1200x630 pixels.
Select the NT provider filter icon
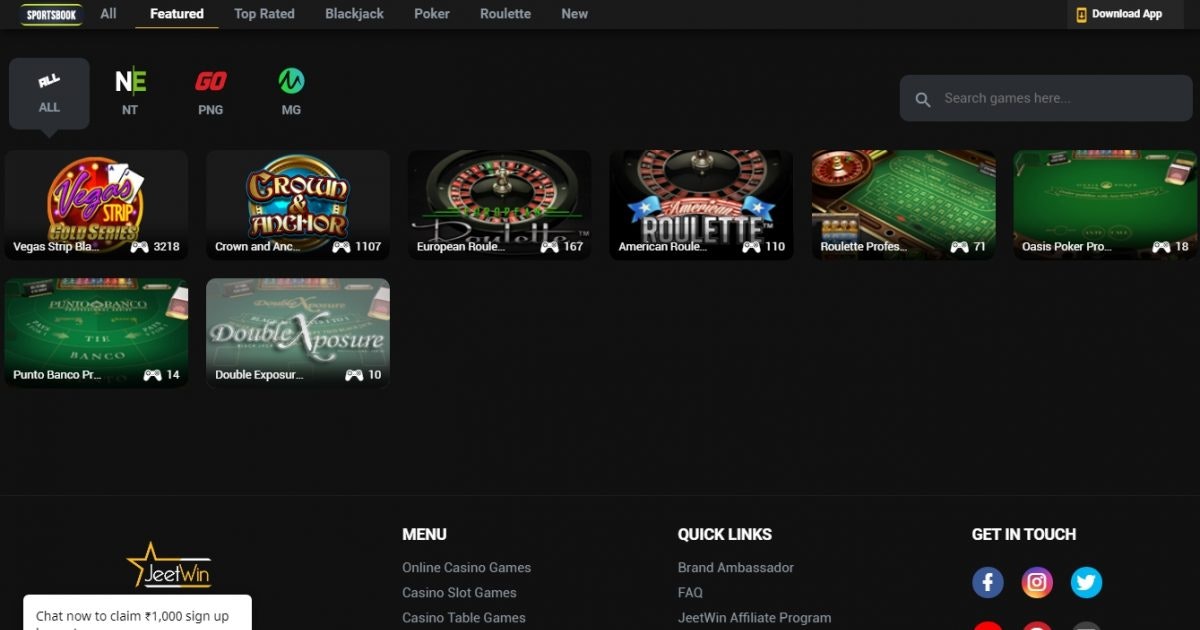(x=130, y=83)
